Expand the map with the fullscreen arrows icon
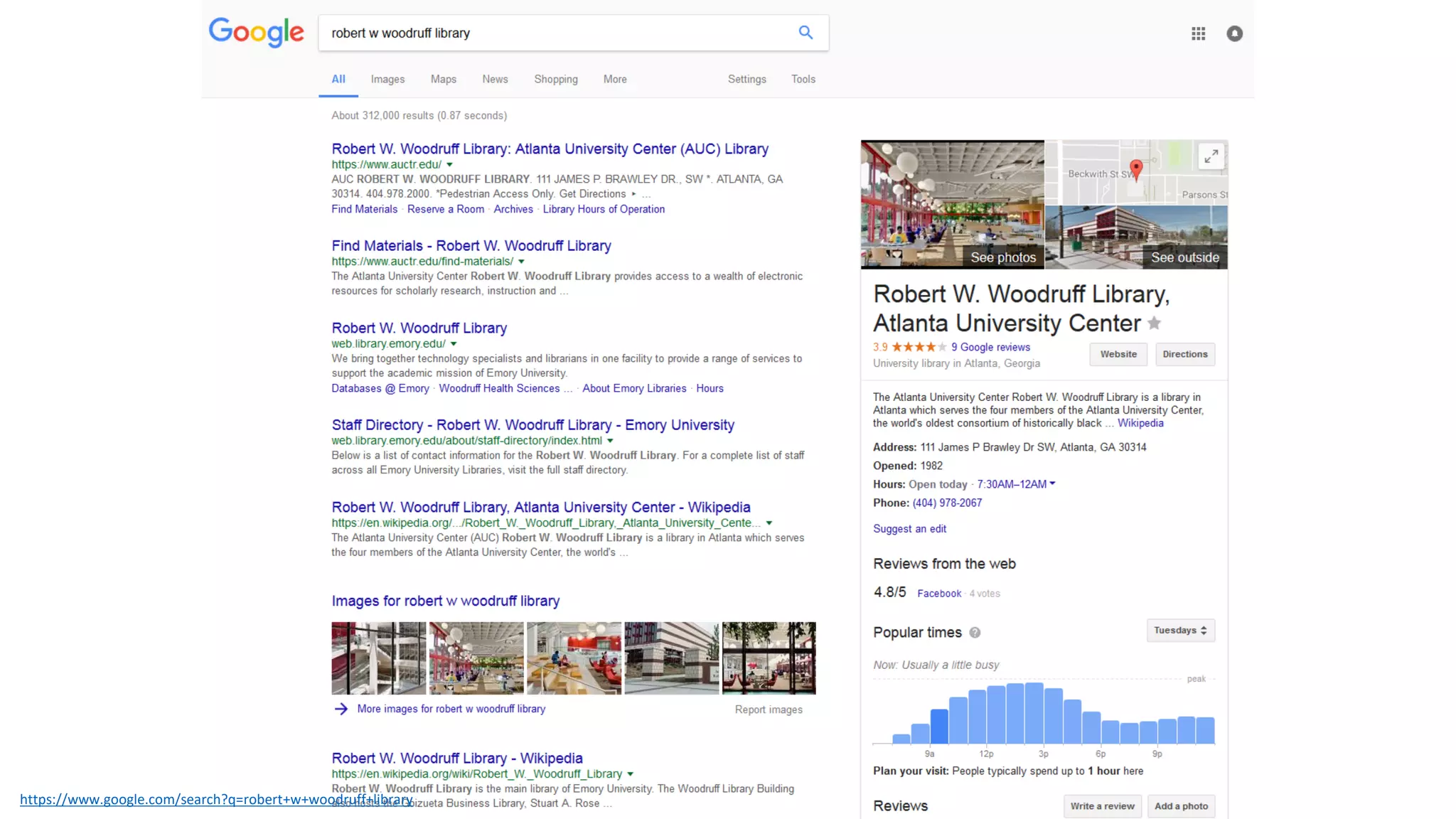1456x819 pixels. [1211, 156]
